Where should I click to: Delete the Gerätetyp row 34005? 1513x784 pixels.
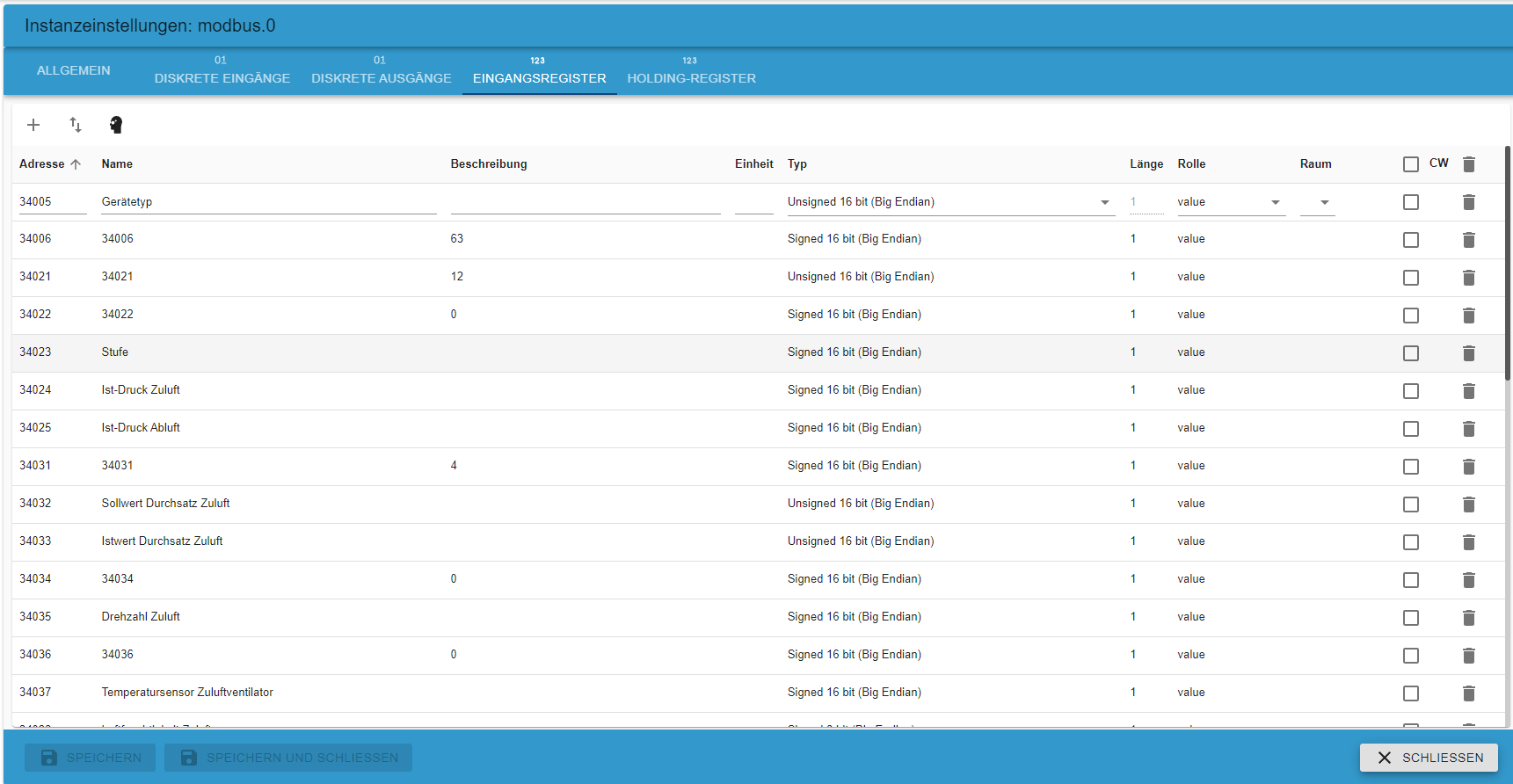tap(1469, 202)
